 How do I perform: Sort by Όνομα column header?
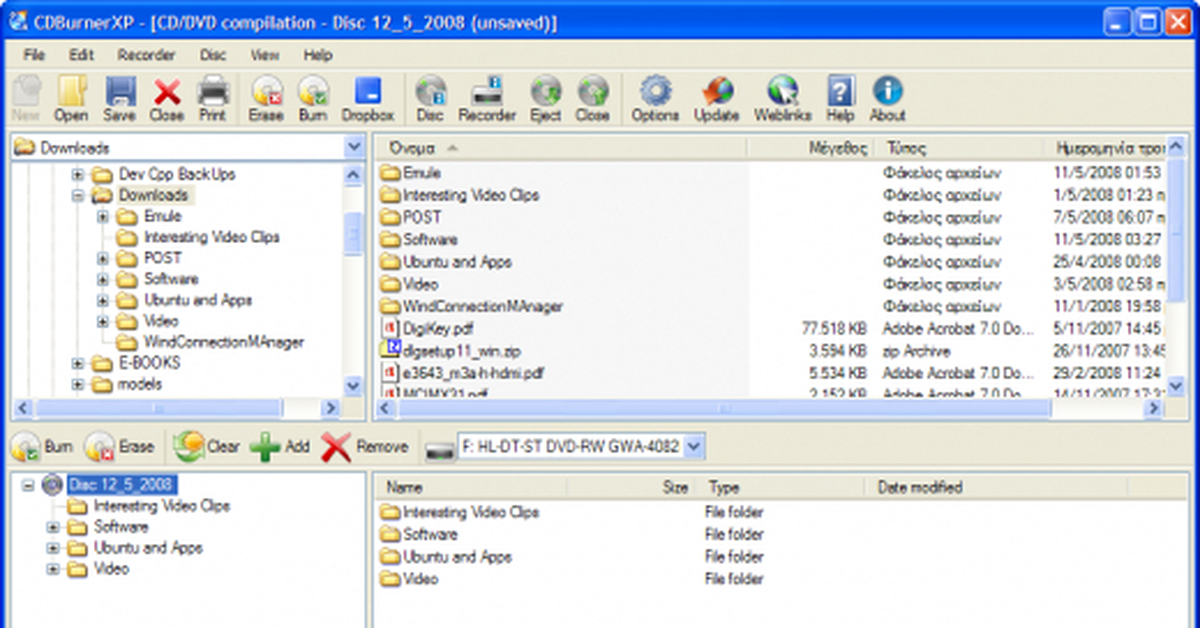point(562,148)
